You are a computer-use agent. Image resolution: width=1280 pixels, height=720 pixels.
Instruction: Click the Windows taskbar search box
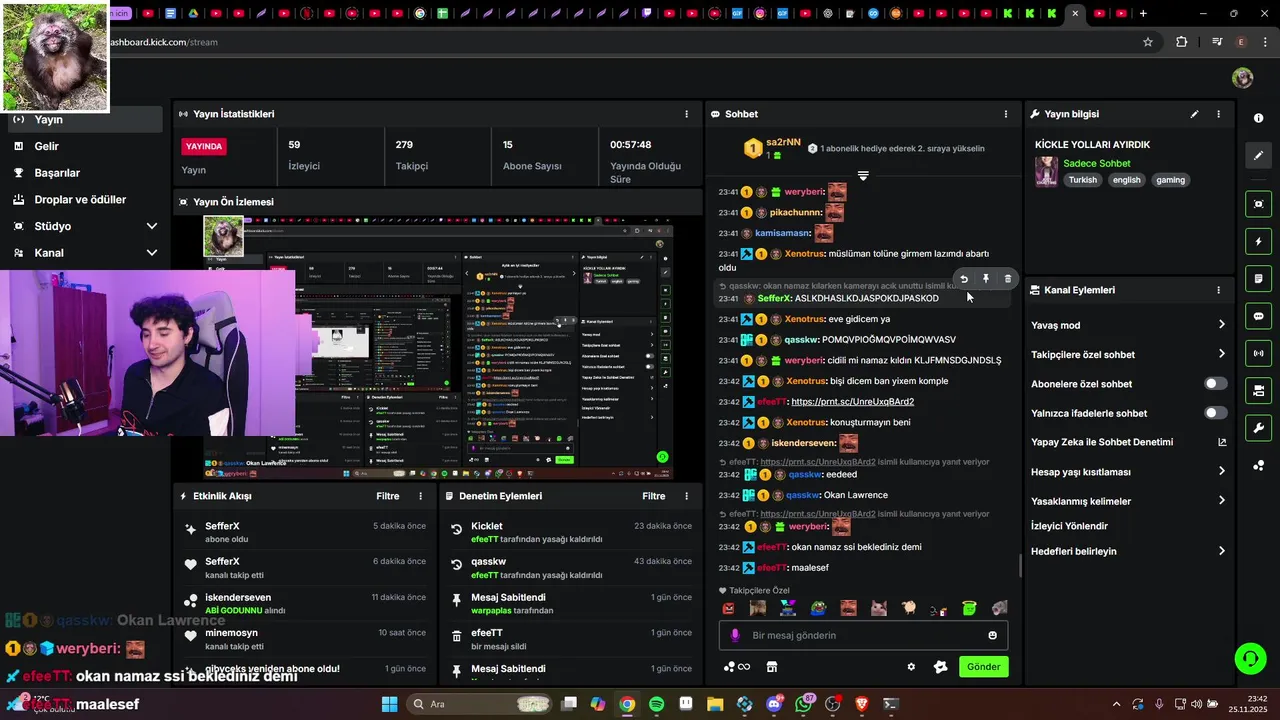pyautogui.click(x=478, y=704)
